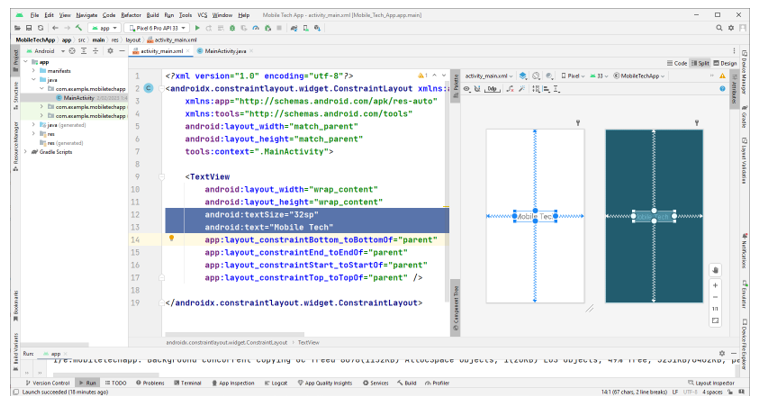Open the Logcat tool window
This screenshot has width=760, height=400.
pyautogui.click(x=276, y=383)
